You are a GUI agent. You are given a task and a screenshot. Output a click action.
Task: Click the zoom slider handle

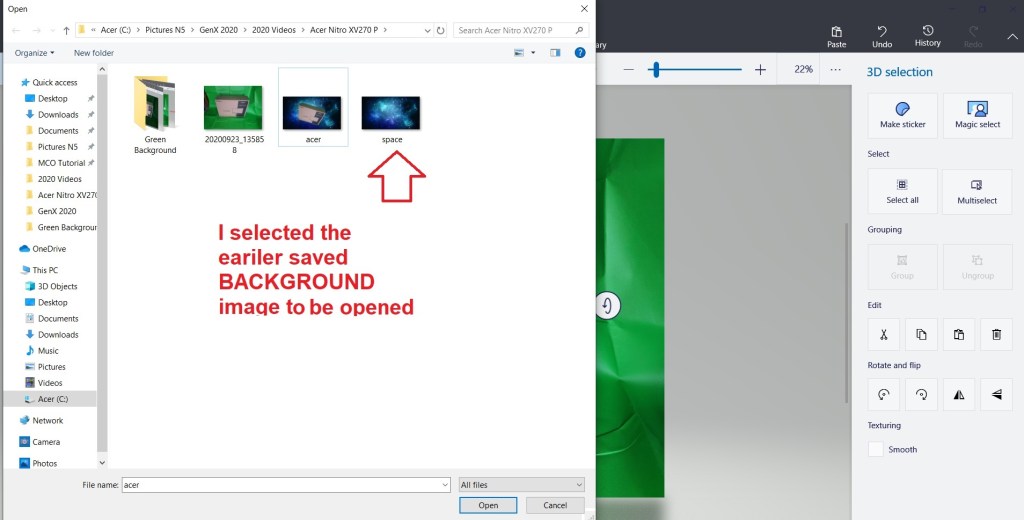pos(656,70)
